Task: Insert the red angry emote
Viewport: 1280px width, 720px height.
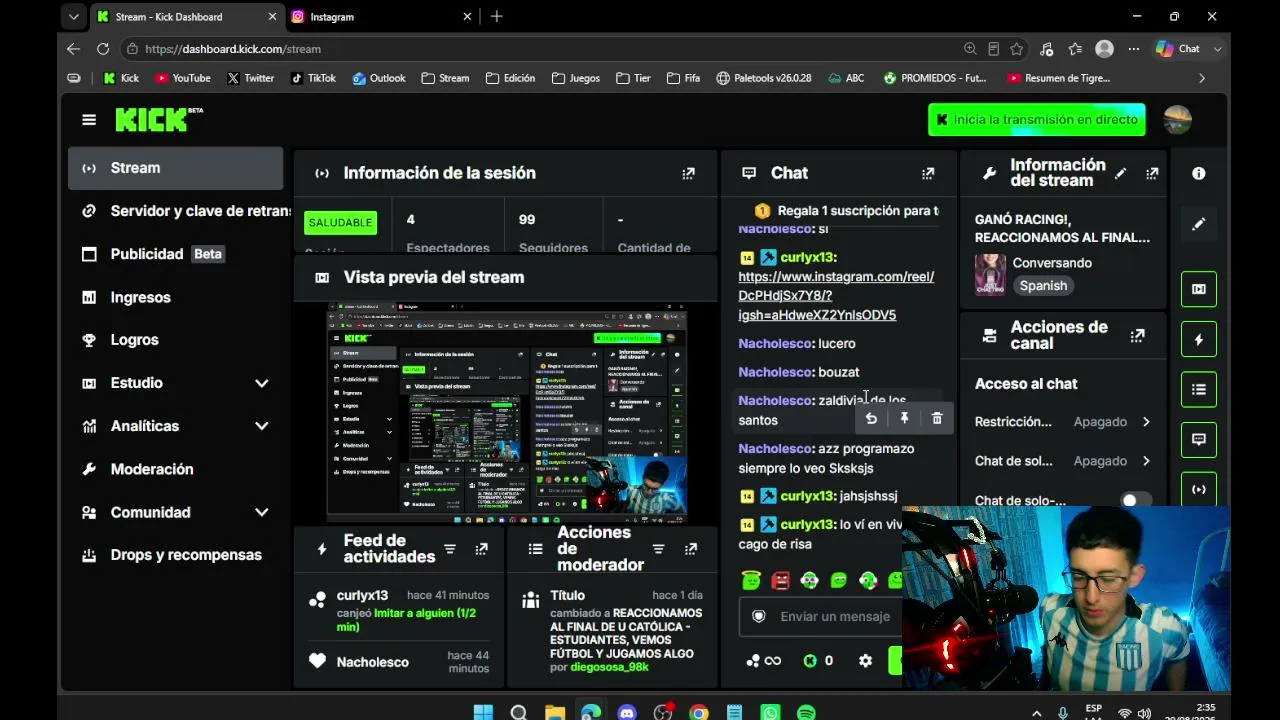Action: pyautogui.click(x=780, y=580)
